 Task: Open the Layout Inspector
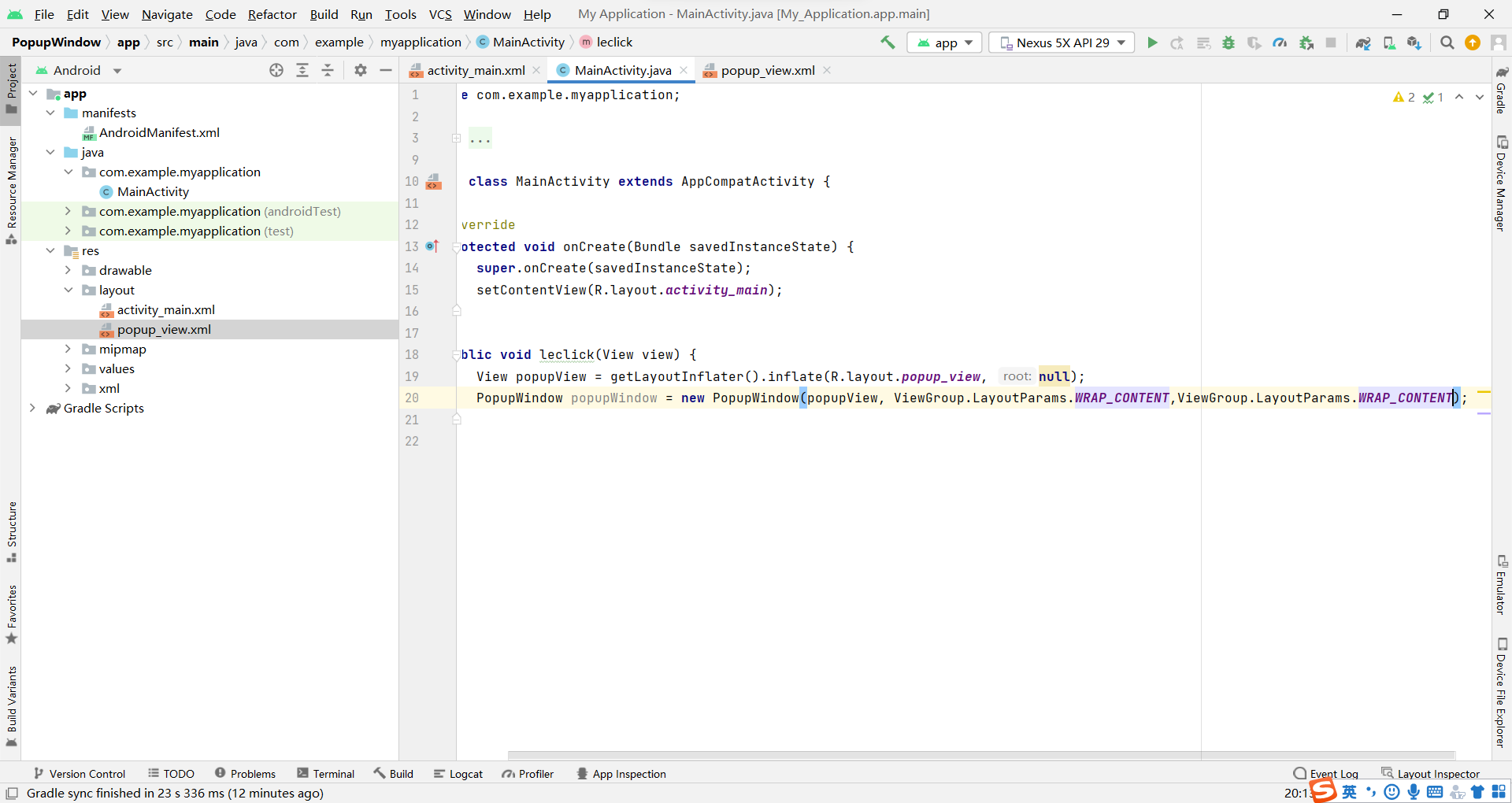click(1438, 773)
